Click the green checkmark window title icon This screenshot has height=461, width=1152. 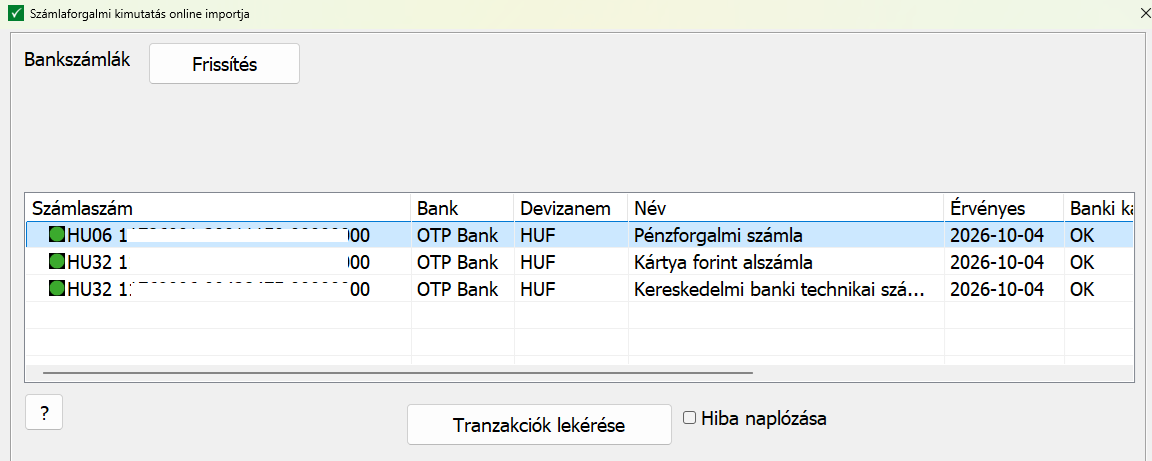[x=15, y=14]
